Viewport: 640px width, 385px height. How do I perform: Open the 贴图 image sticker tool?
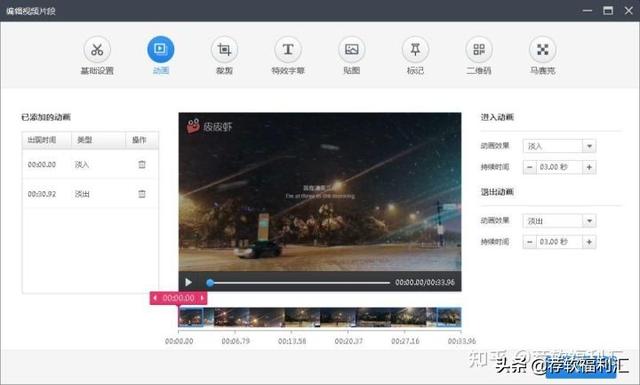pos(351,50)
